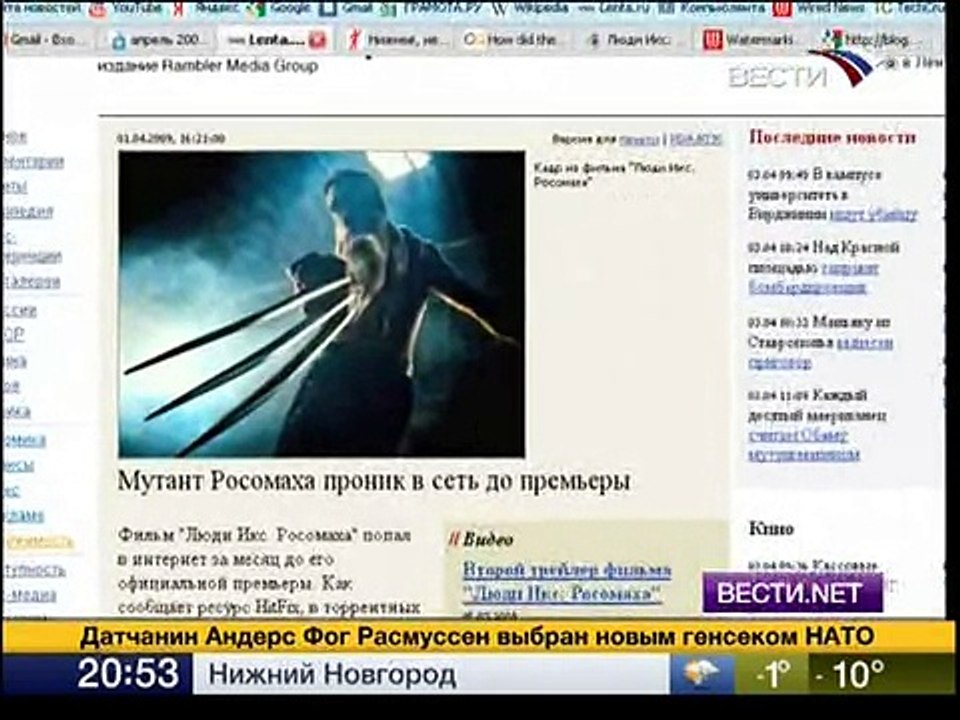Click the Последние новости heading
Viewport: 960px width, 720px height.
click(x=833, y=137)
